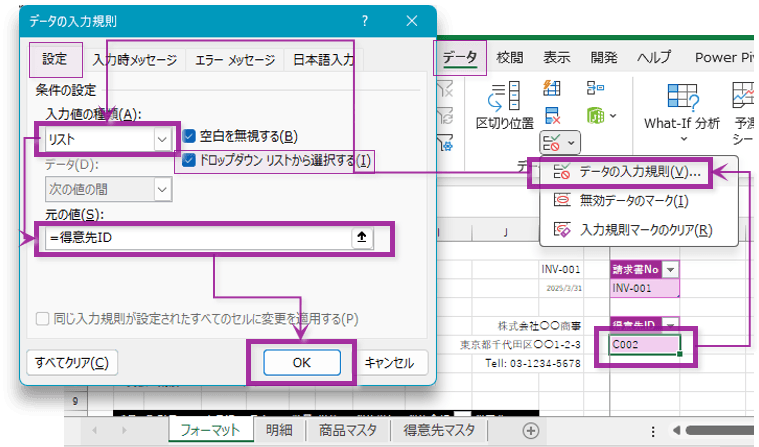The image size is (759, 447).
Task: Click column J header
Action: click(x=505, y=233)
